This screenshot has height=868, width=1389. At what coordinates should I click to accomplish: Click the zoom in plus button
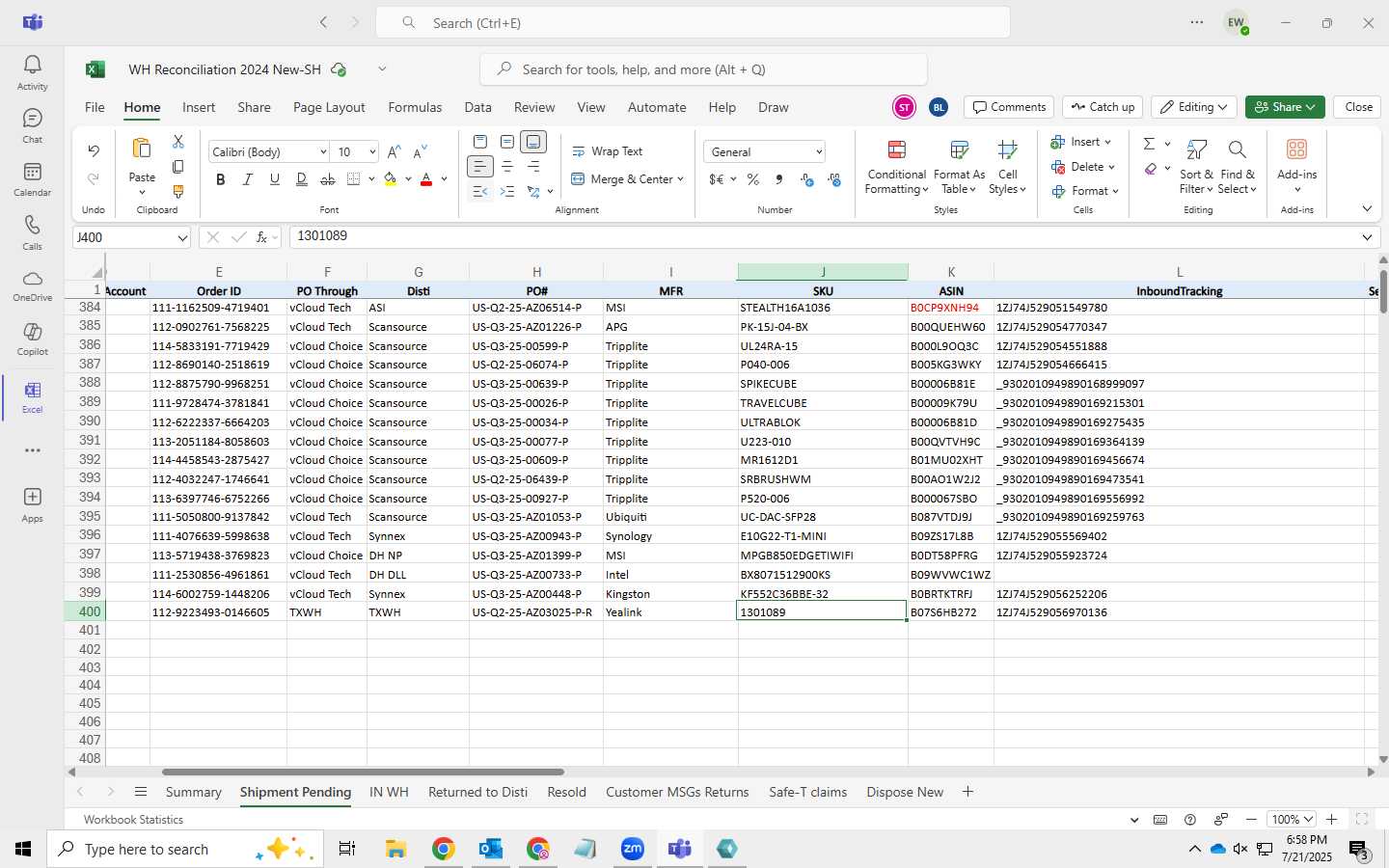(1332, 819)
